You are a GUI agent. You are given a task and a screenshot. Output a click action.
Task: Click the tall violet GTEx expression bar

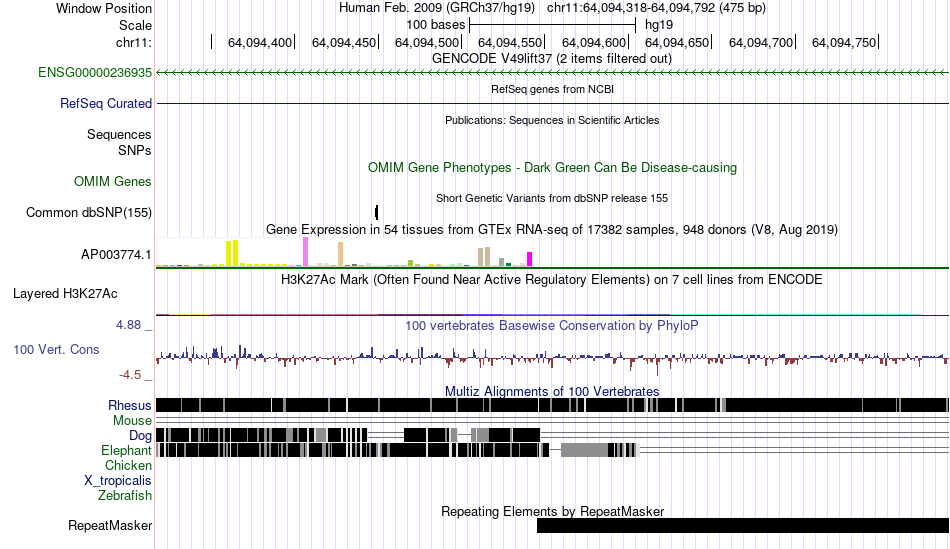tap(305, 251)
